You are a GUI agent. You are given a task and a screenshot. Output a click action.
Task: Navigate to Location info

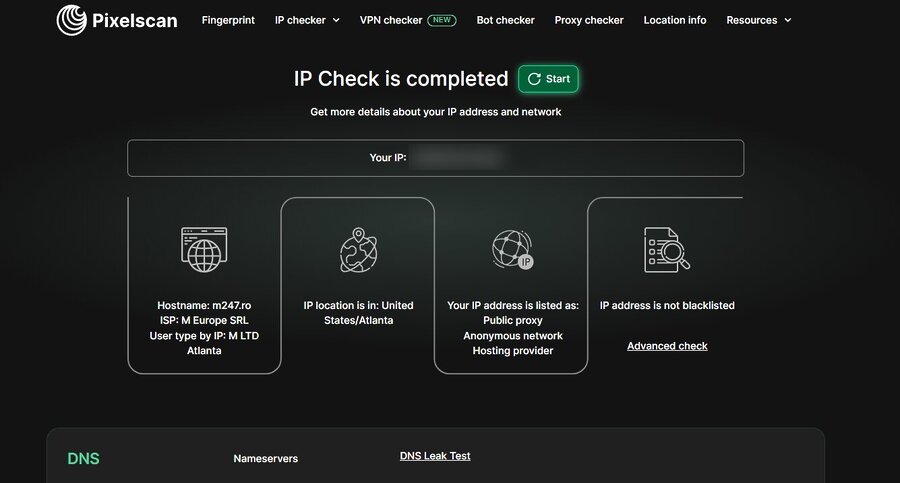(x=675, y=20)
